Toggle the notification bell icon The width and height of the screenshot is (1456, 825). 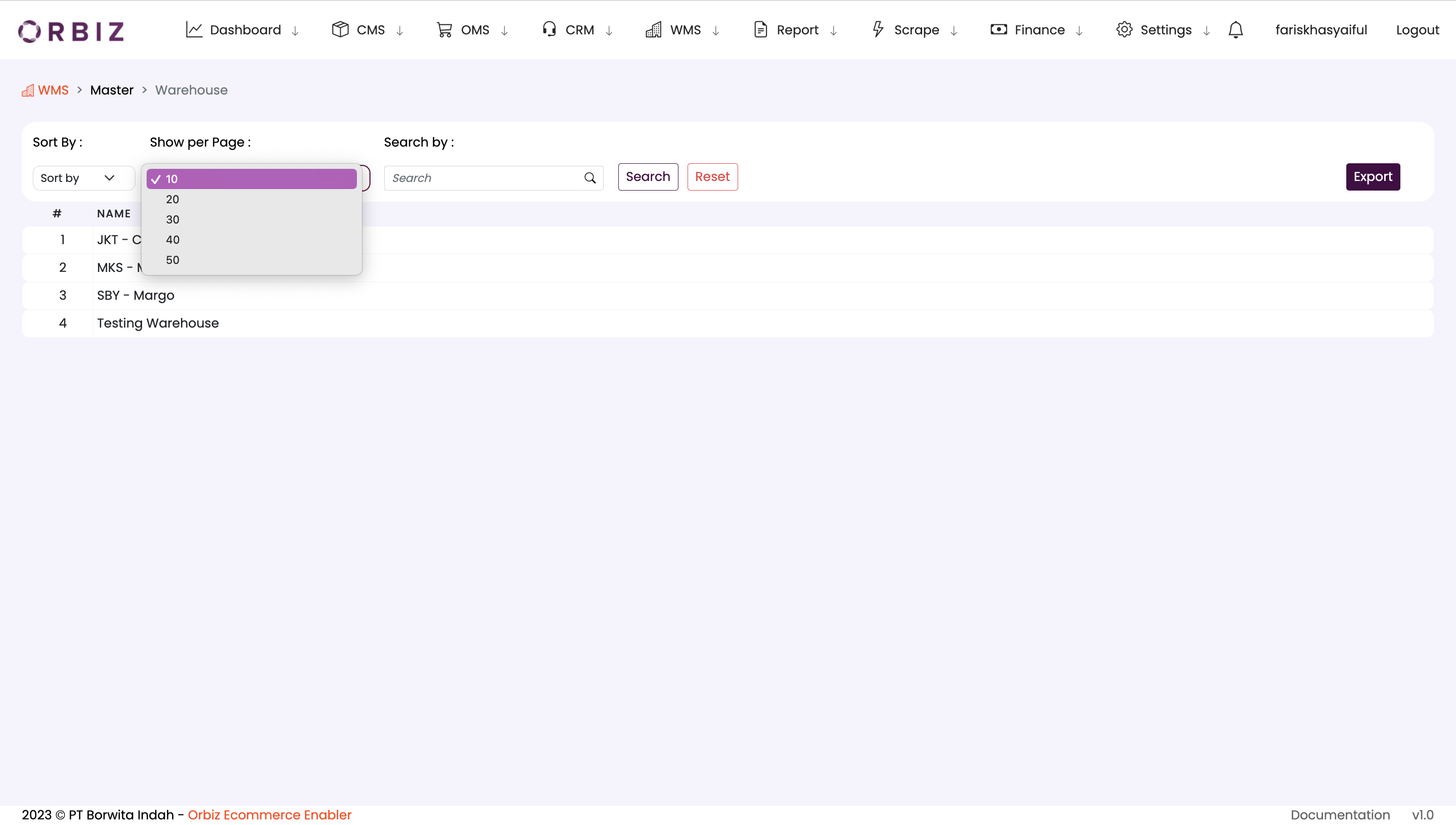coord(1236,30)
